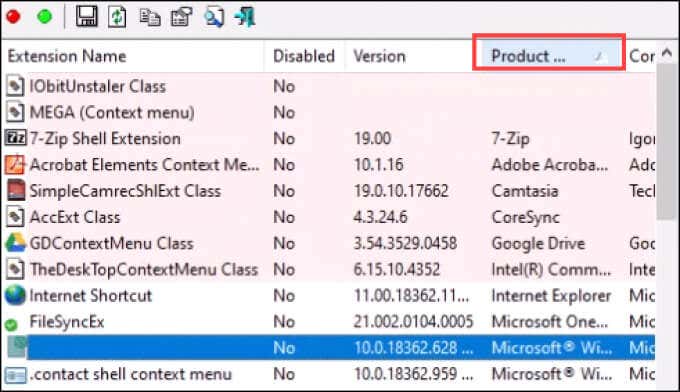Click the green Enable Selected Items button
This screenshot has height=392, width=680.
(44, 17)
